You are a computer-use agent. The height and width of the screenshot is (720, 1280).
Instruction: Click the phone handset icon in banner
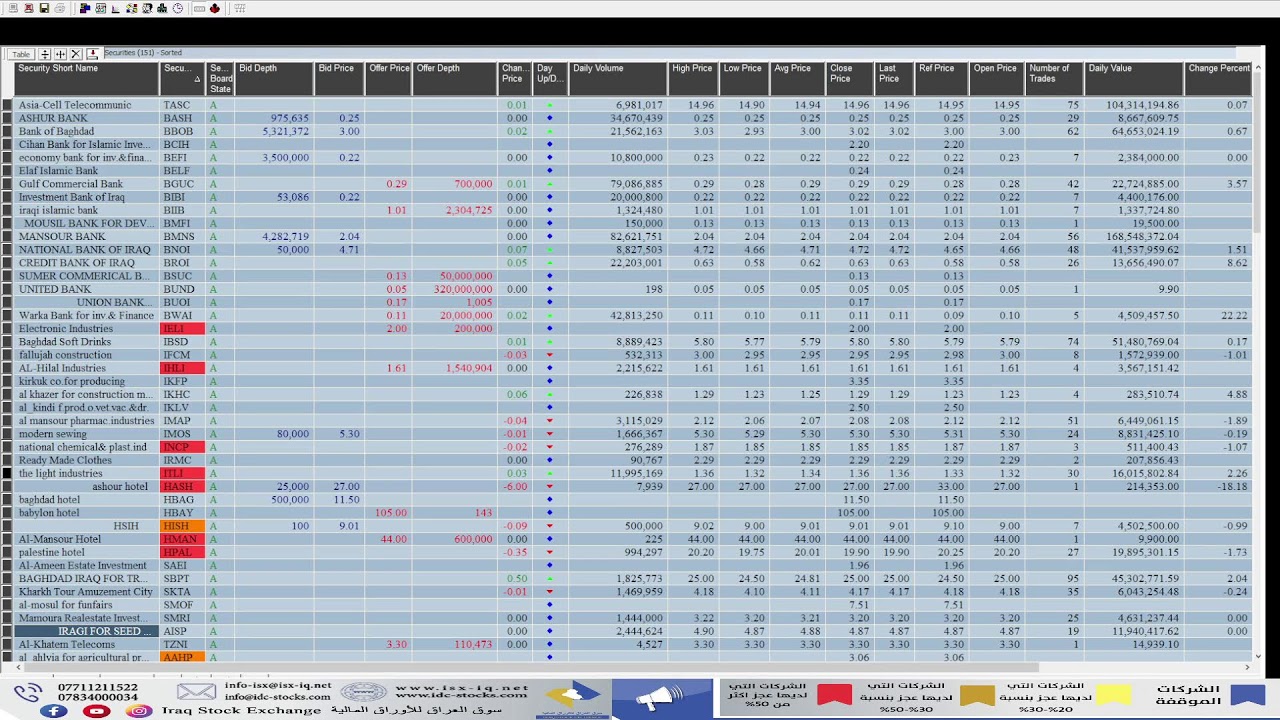coord(29,692)
